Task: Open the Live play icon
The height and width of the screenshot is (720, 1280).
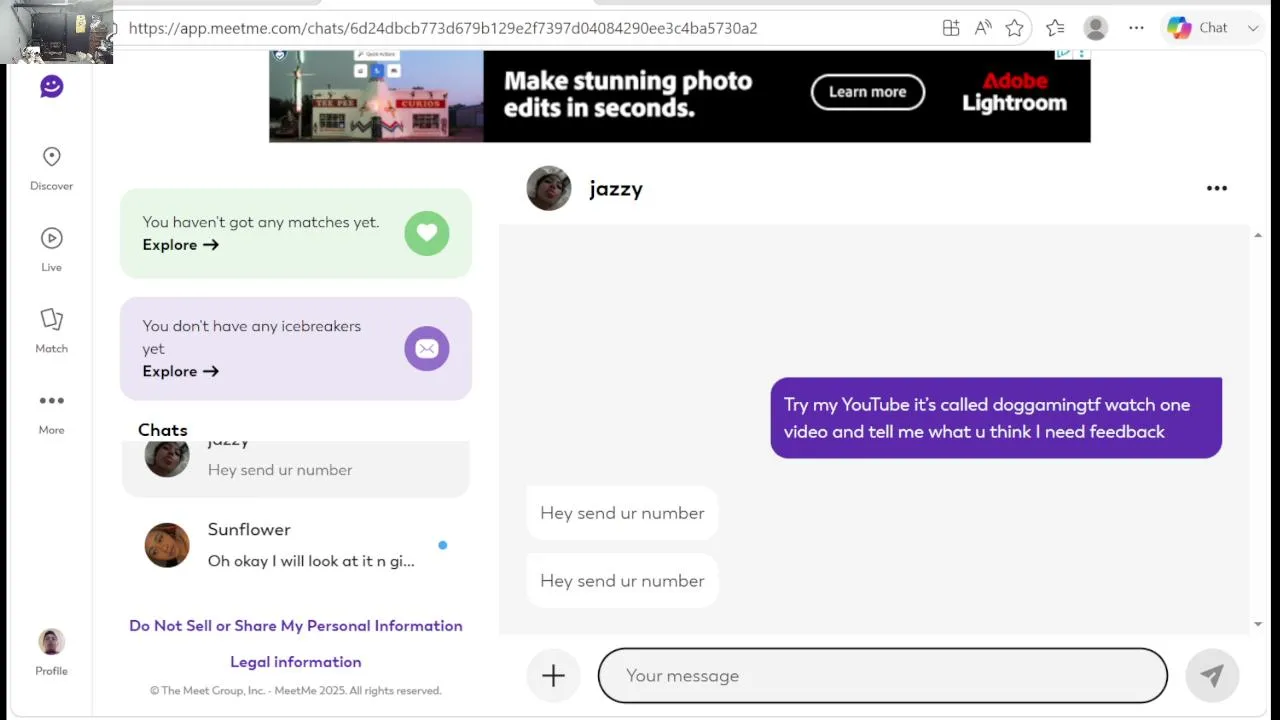Action: (x=52, y=238)
